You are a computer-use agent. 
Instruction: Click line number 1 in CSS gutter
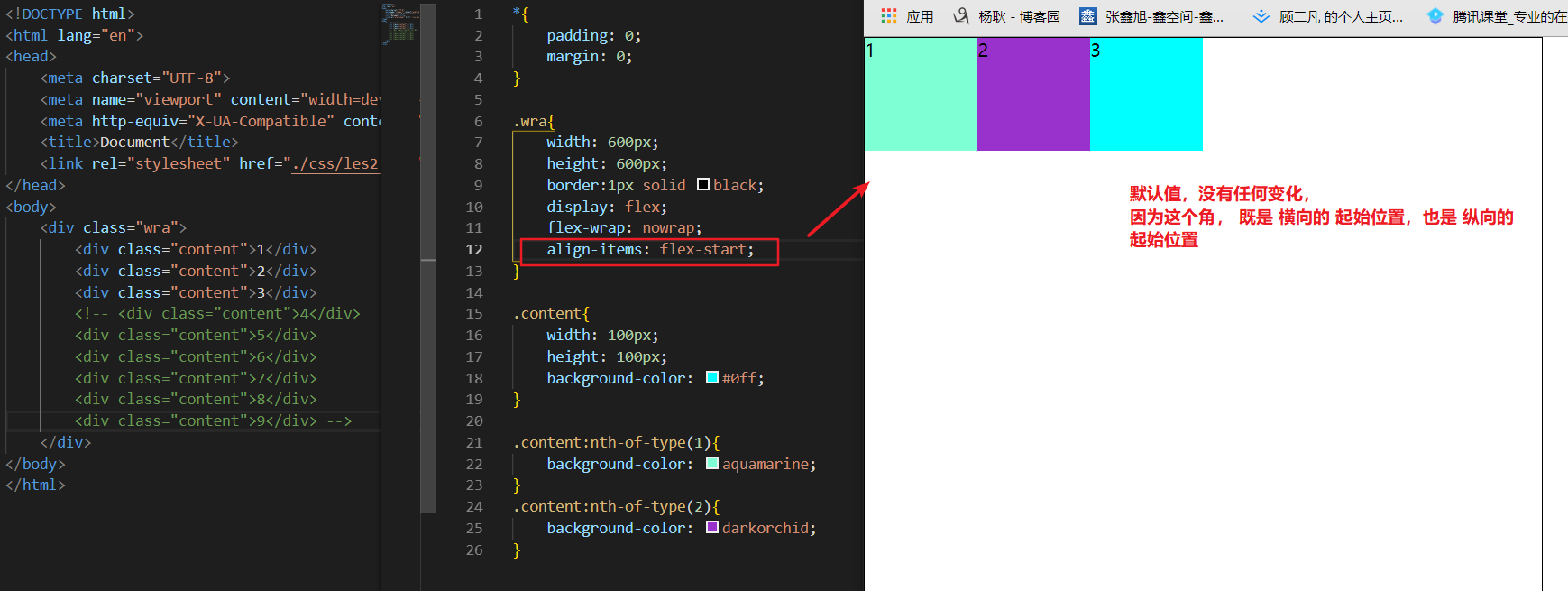tap(478, 14)
